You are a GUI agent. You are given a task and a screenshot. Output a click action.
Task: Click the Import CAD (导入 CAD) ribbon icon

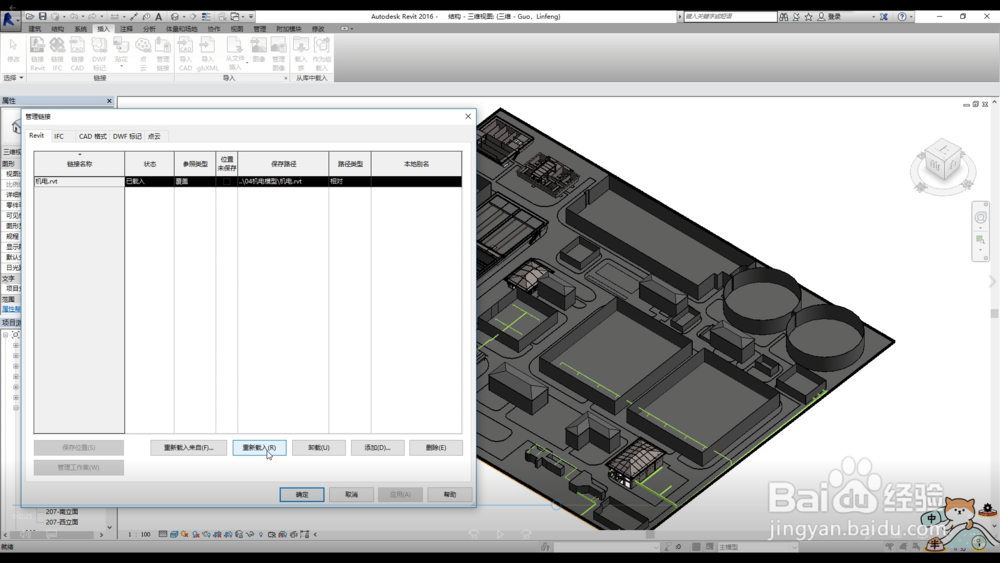click(x=186, y=54)
